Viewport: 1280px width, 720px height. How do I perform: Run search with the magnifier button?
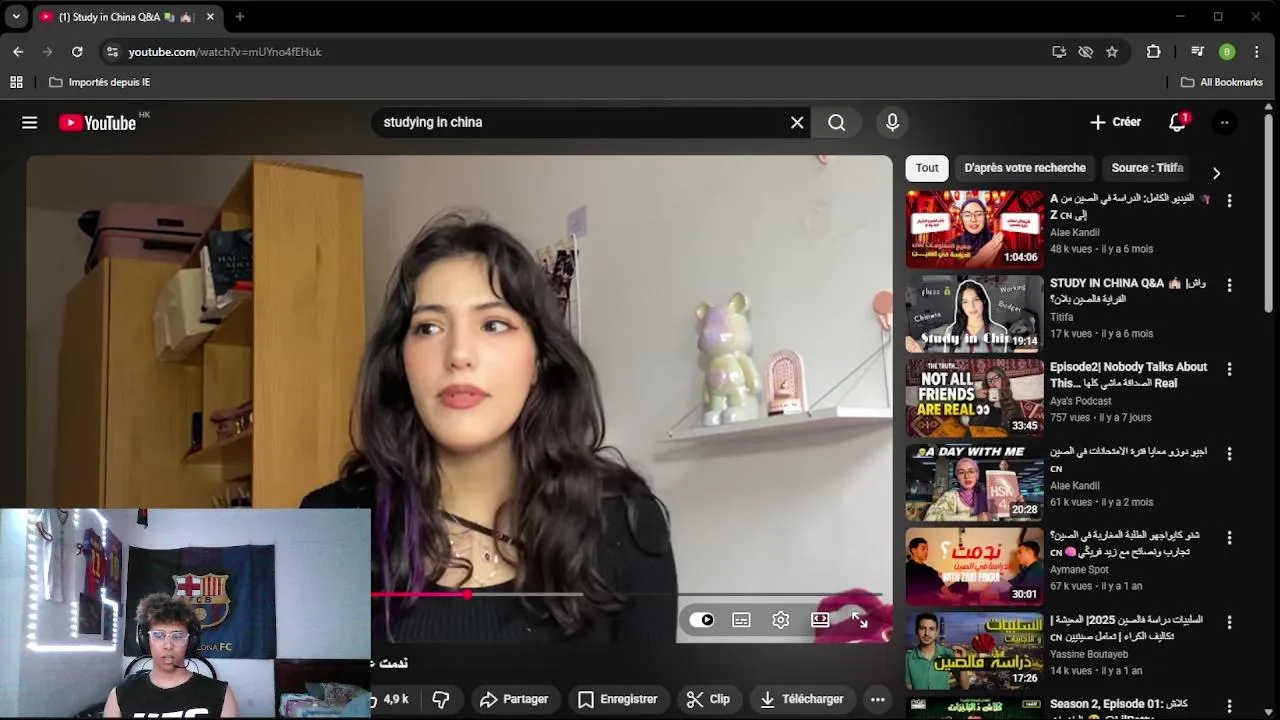click(x=837, y=122)
